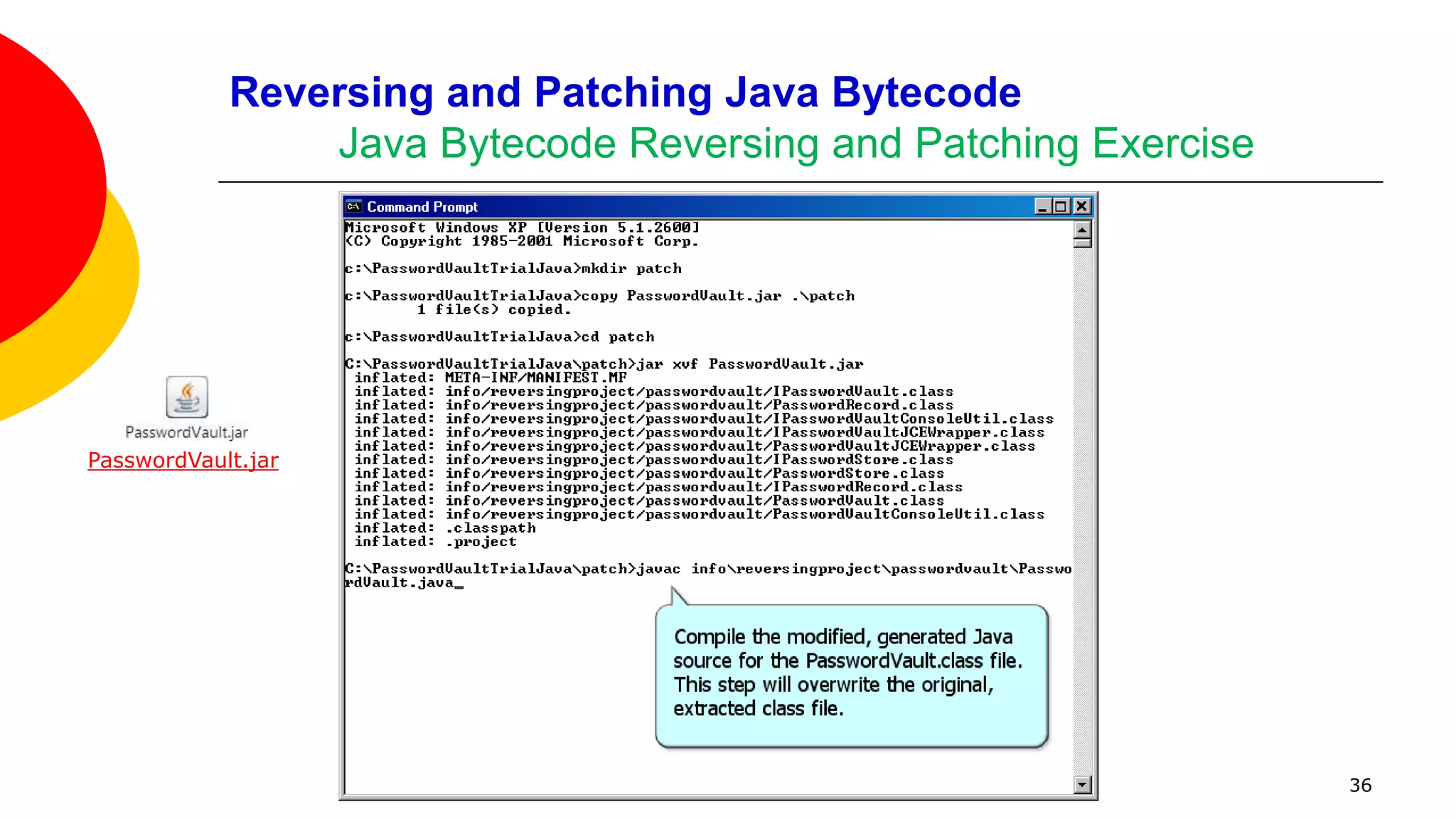This screenshot has width=1456, height=819.
Task: Click the IPasswordVaultConsoleUtil.class inflated line
Action: [x=704, y=419]
